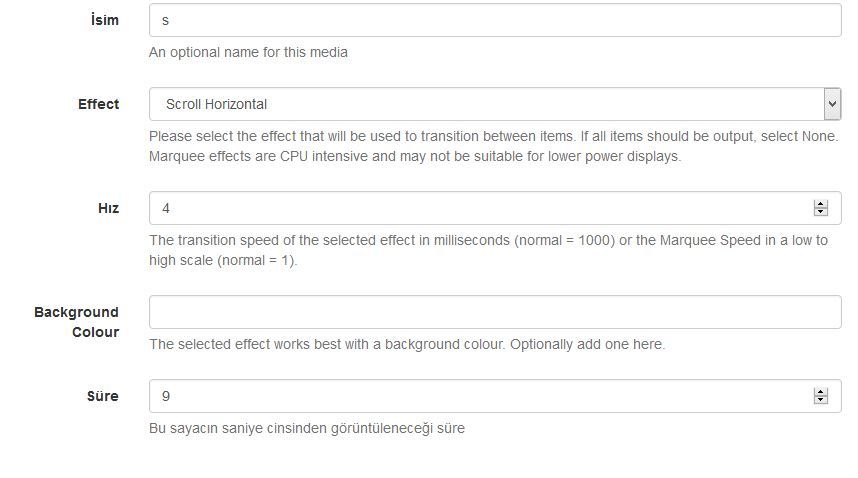Click the 'Bu sayacın saniye cinsinden' help text
The height and width of the screenshot is (478, 858).
(x=306, y=428)
